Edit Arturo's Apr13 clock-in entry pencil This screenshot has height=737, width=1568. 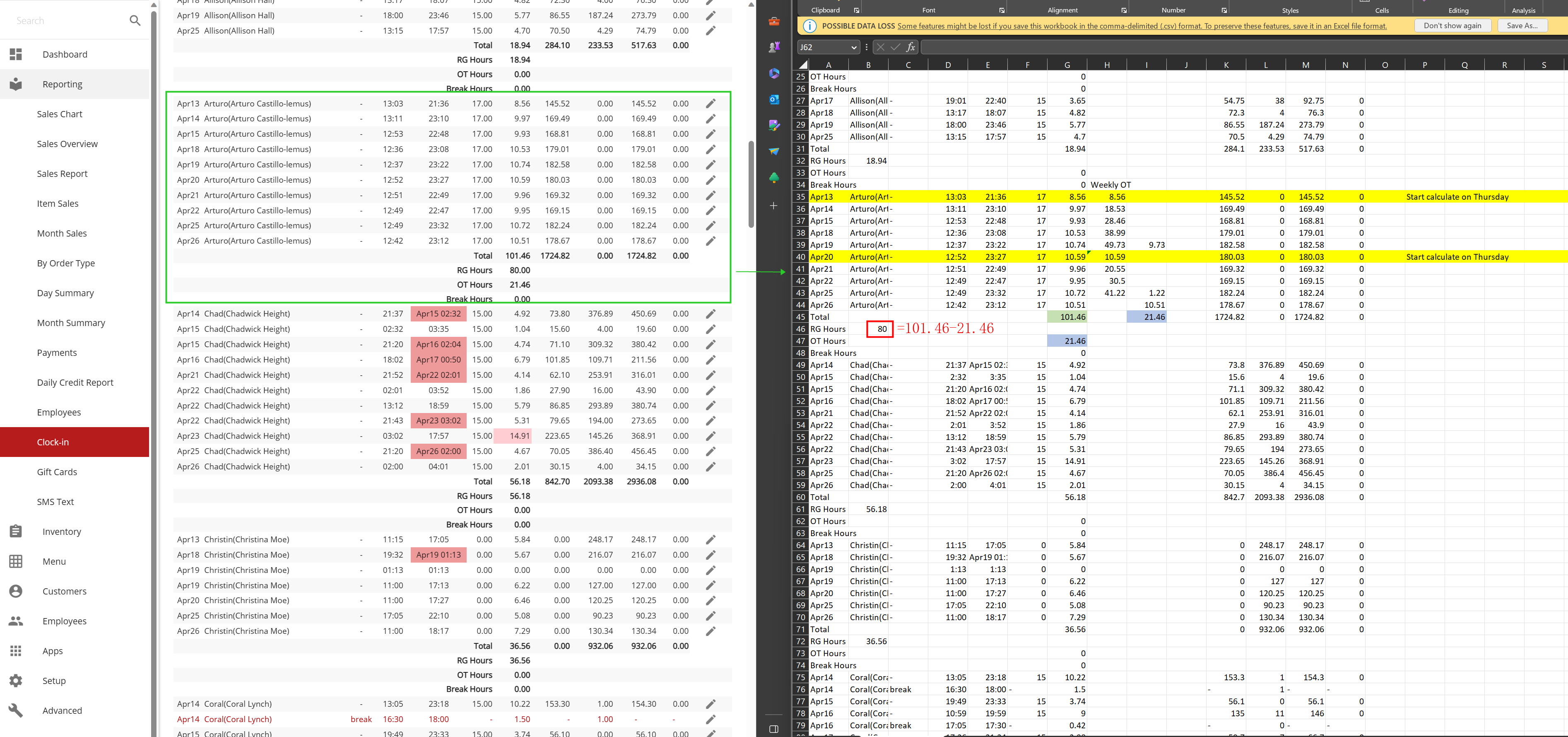[x=711, y=104]
